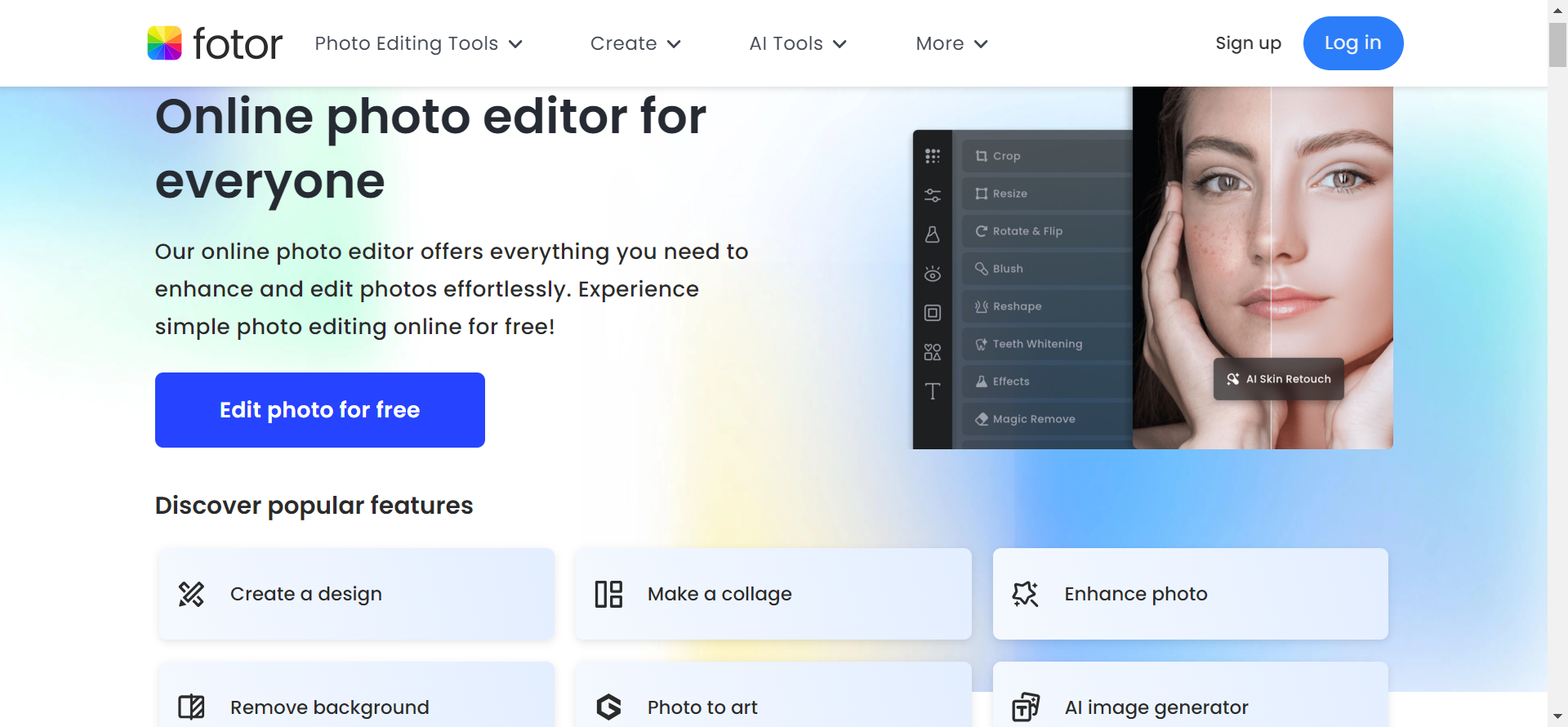Open the Remove background card
The height and width of the screenshot is (727, 1568).
pyautogui.click(x=356, y=694)
